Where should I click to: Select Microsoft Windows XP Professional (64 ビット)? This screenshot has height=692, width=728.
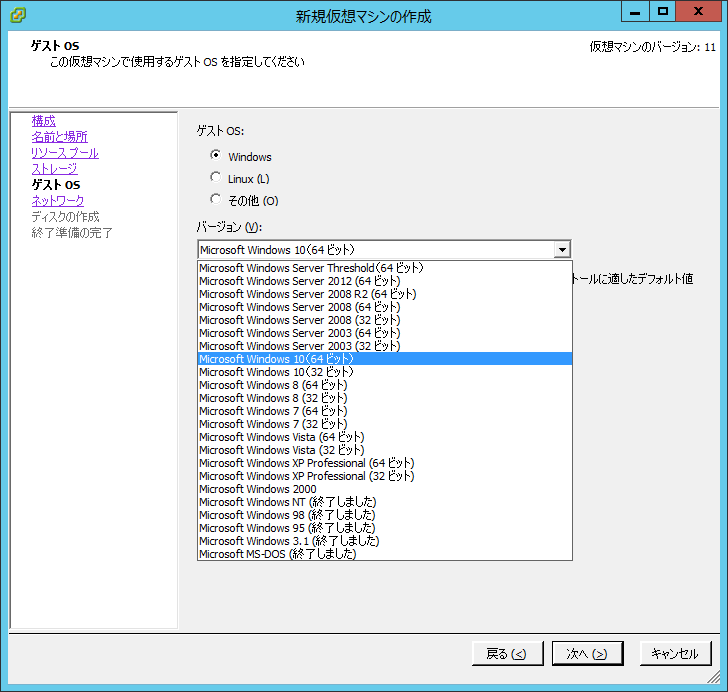coord(385,463)
